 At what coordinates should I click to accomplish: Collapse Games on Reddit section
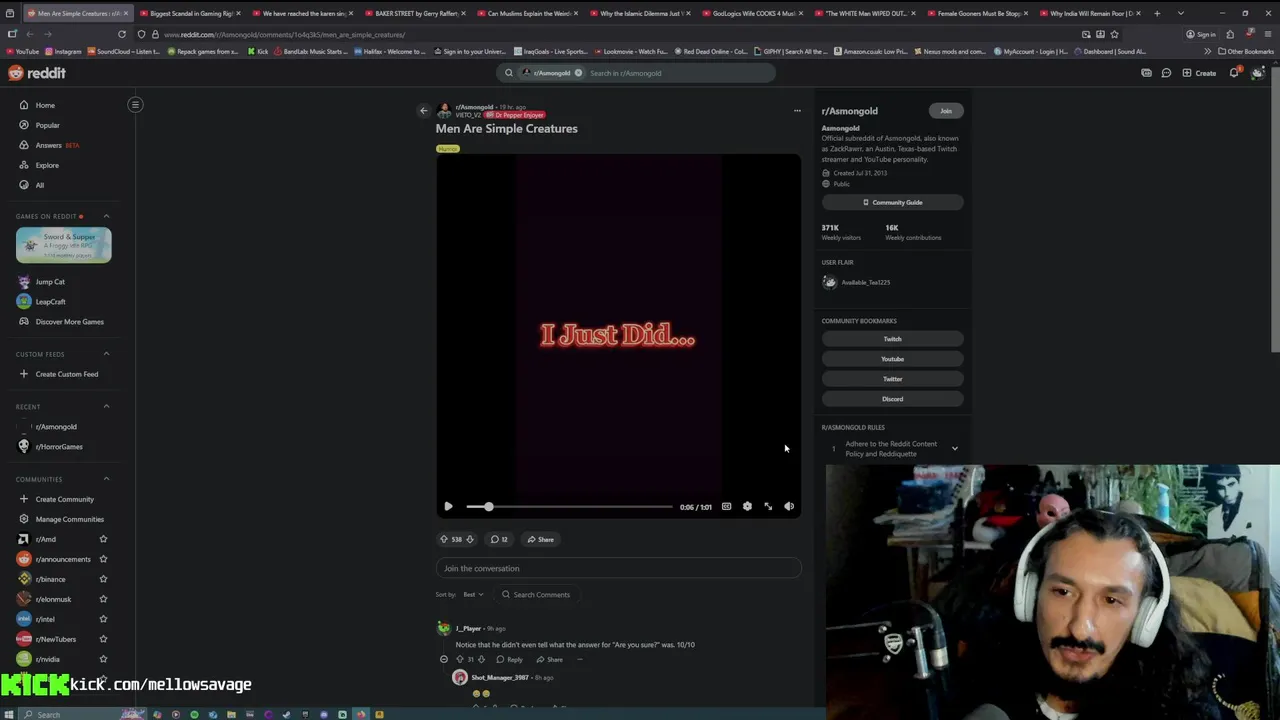106,216
